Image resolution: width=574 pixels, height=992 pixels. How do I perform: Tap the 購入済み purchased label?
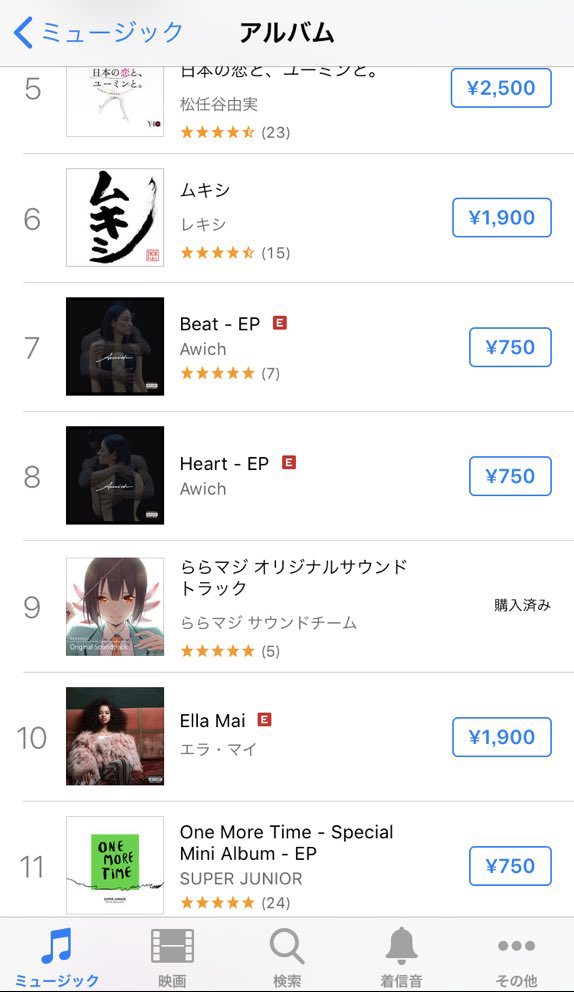point(523,605)
